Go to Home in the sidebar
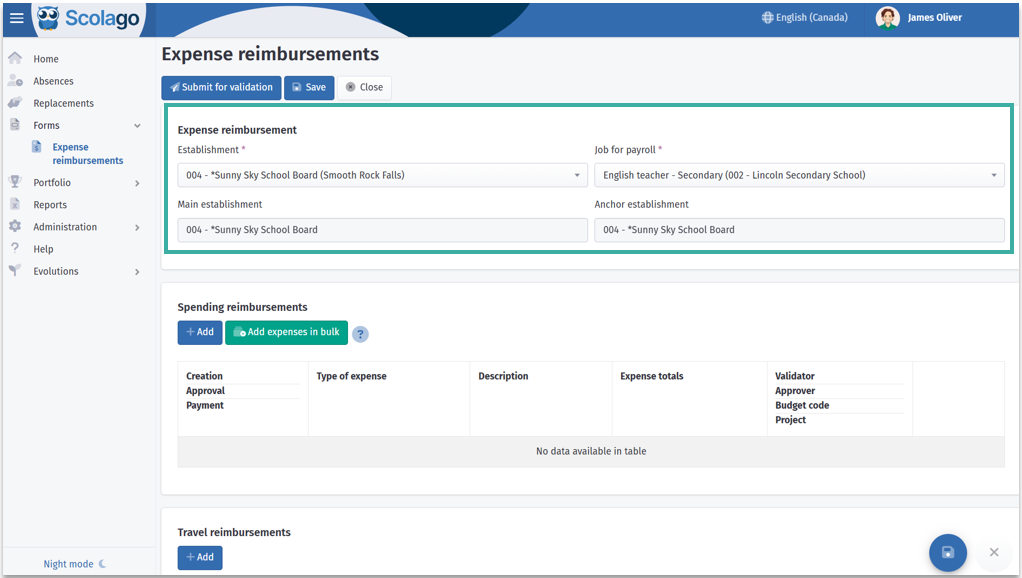The height and width of the screenshot is (578, 1022). pyautogui.click(x=46, y=59)
